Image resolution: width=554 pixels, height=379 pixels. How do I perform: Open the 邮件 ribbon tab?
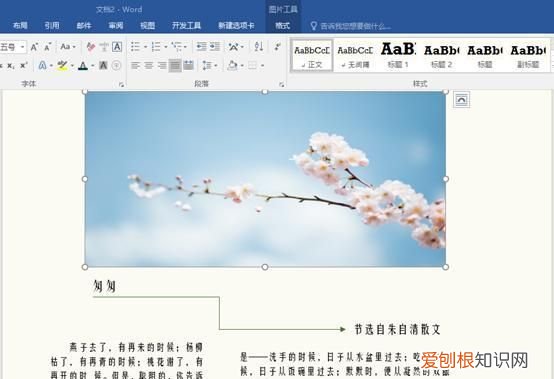click(84, 25)
